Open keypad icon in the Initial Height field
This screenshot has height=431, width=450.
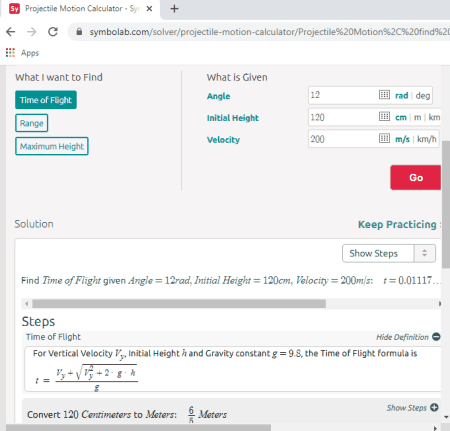tap(384, 117)
